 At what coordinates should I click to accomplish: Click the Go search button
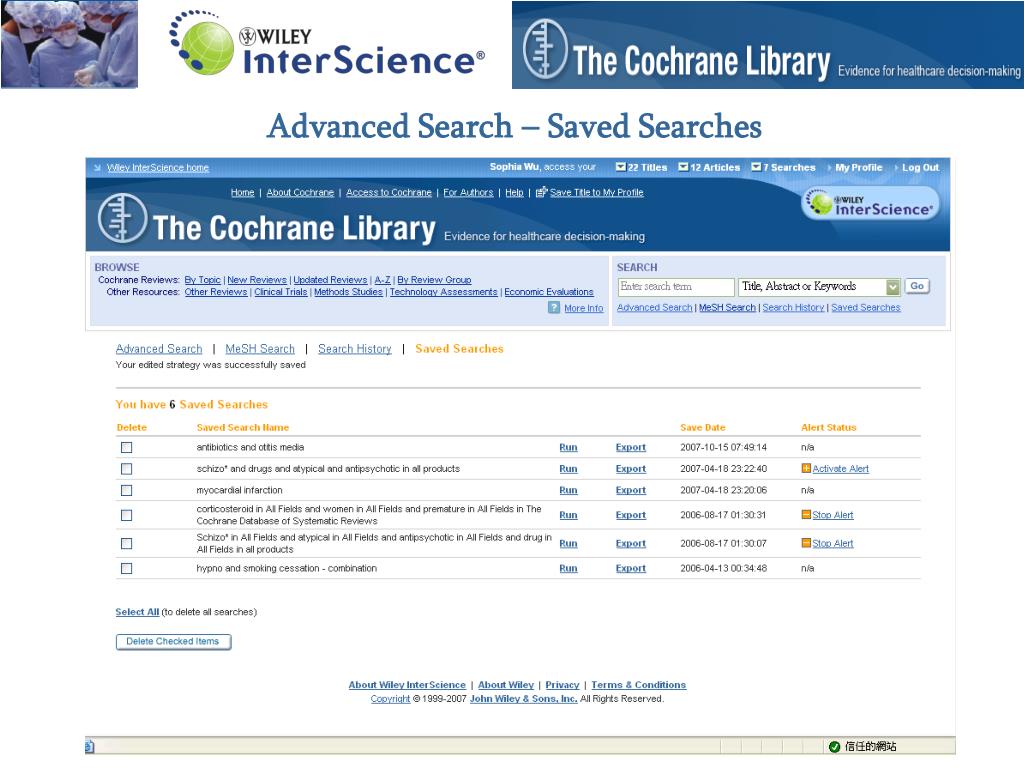pyautogui.click(x=917, y=286)
